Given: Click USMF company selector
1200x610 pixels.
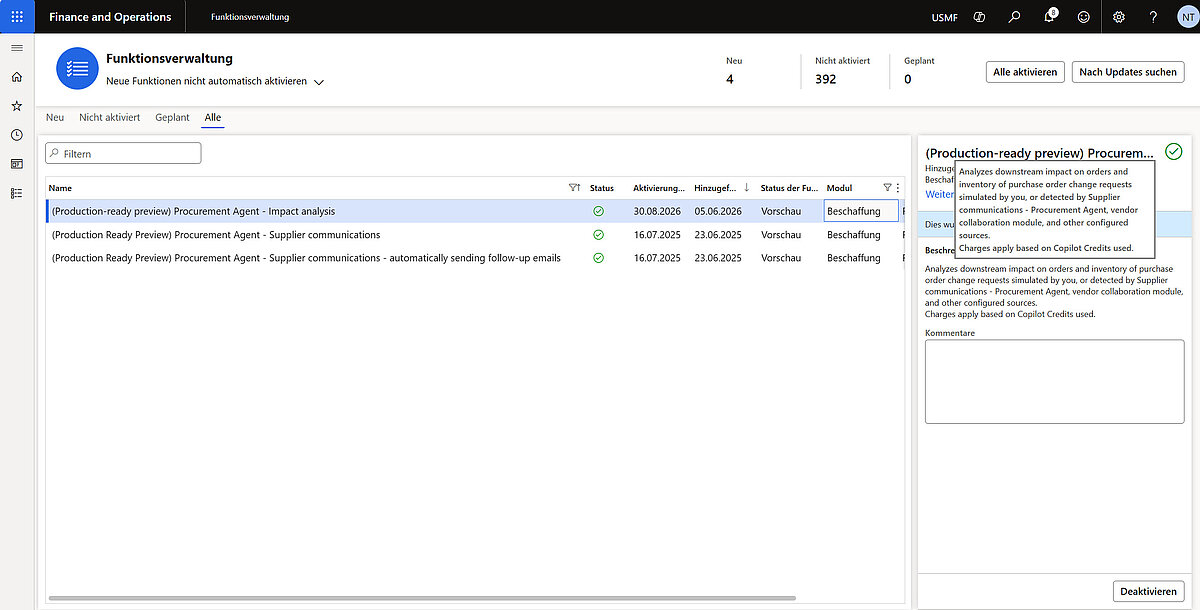Looking at the screenshot, I should pyautogui.click(x=944, y=17).
